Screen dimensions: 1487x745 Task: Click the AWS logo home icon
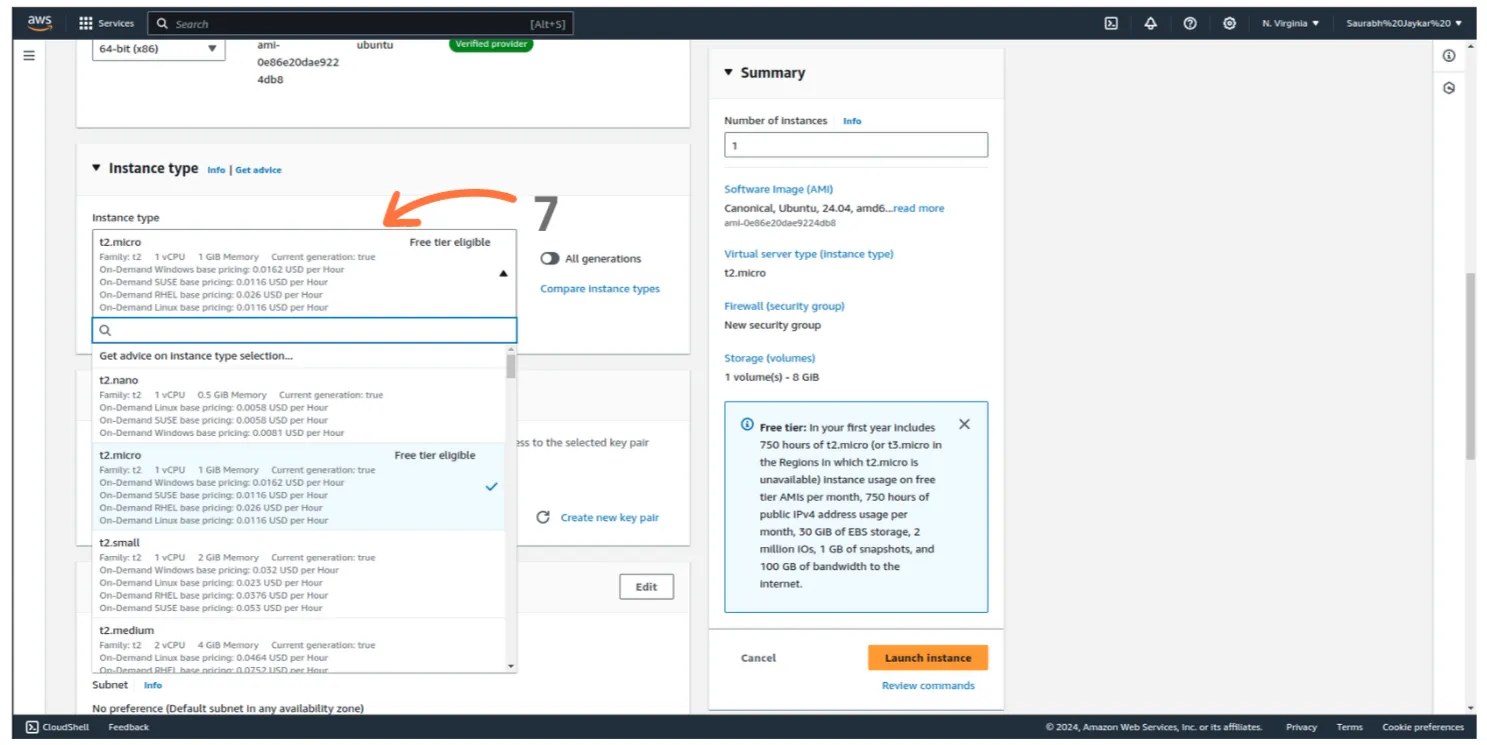pos(40,23)
